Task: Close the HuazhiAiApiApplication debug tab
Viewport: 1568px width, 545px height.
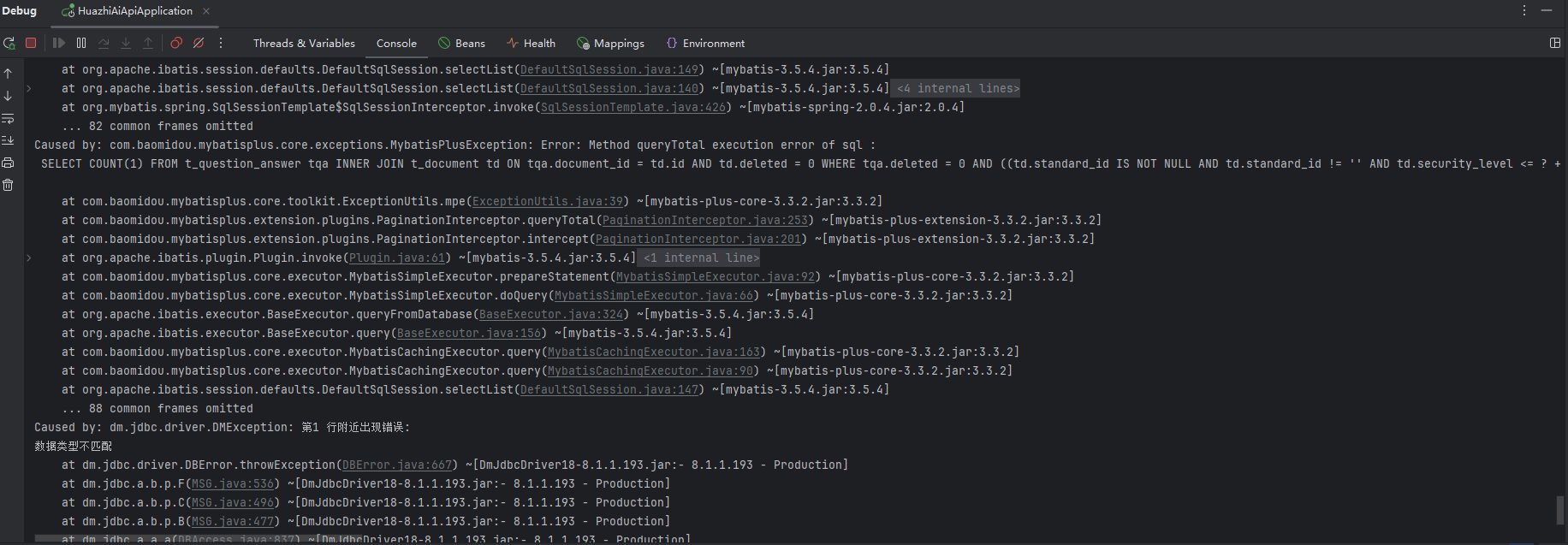Action: pos(206,11)
